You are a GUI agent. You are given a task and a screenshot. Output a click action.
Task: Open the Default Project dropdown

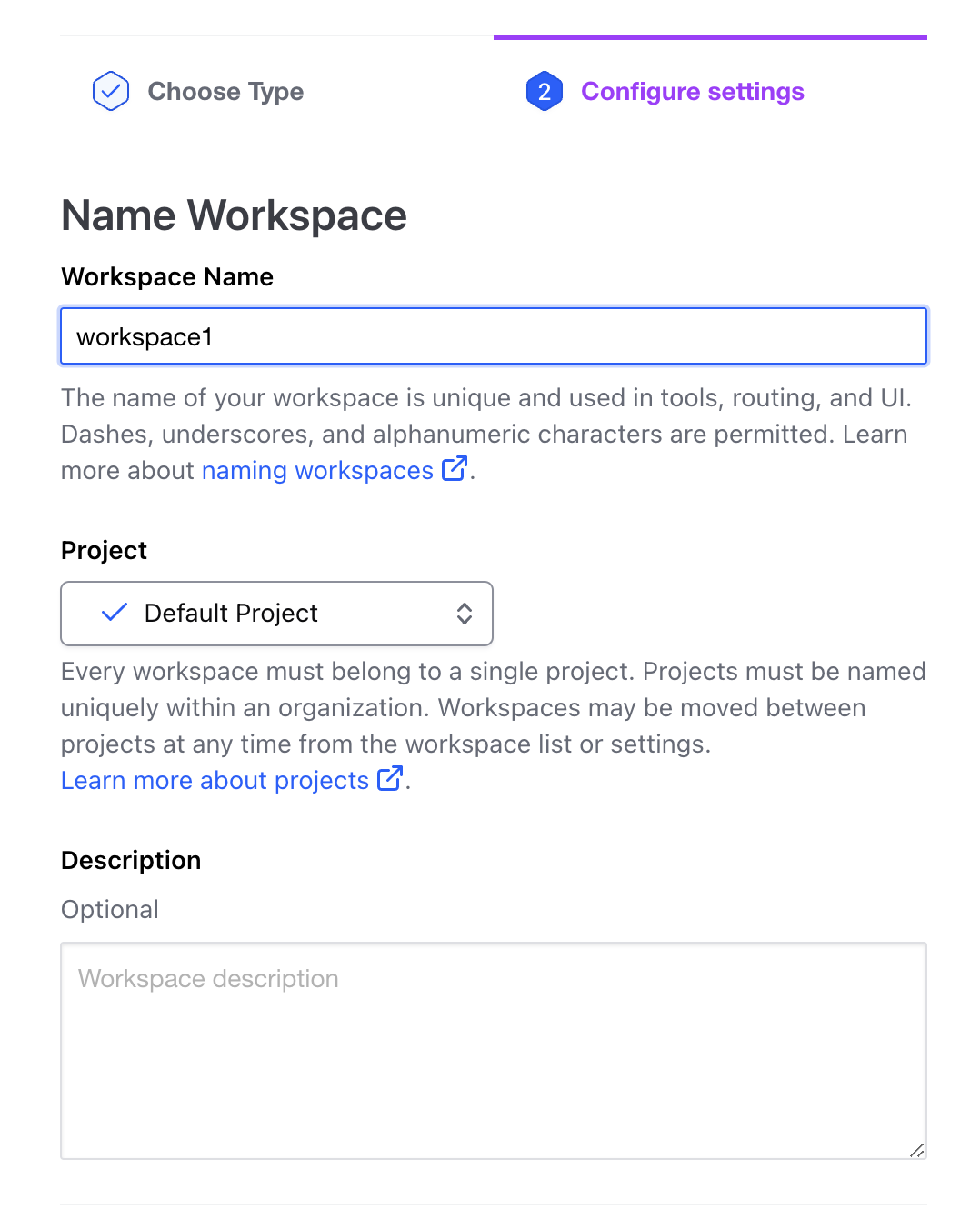pyautogui.click(x=276, y=614)
